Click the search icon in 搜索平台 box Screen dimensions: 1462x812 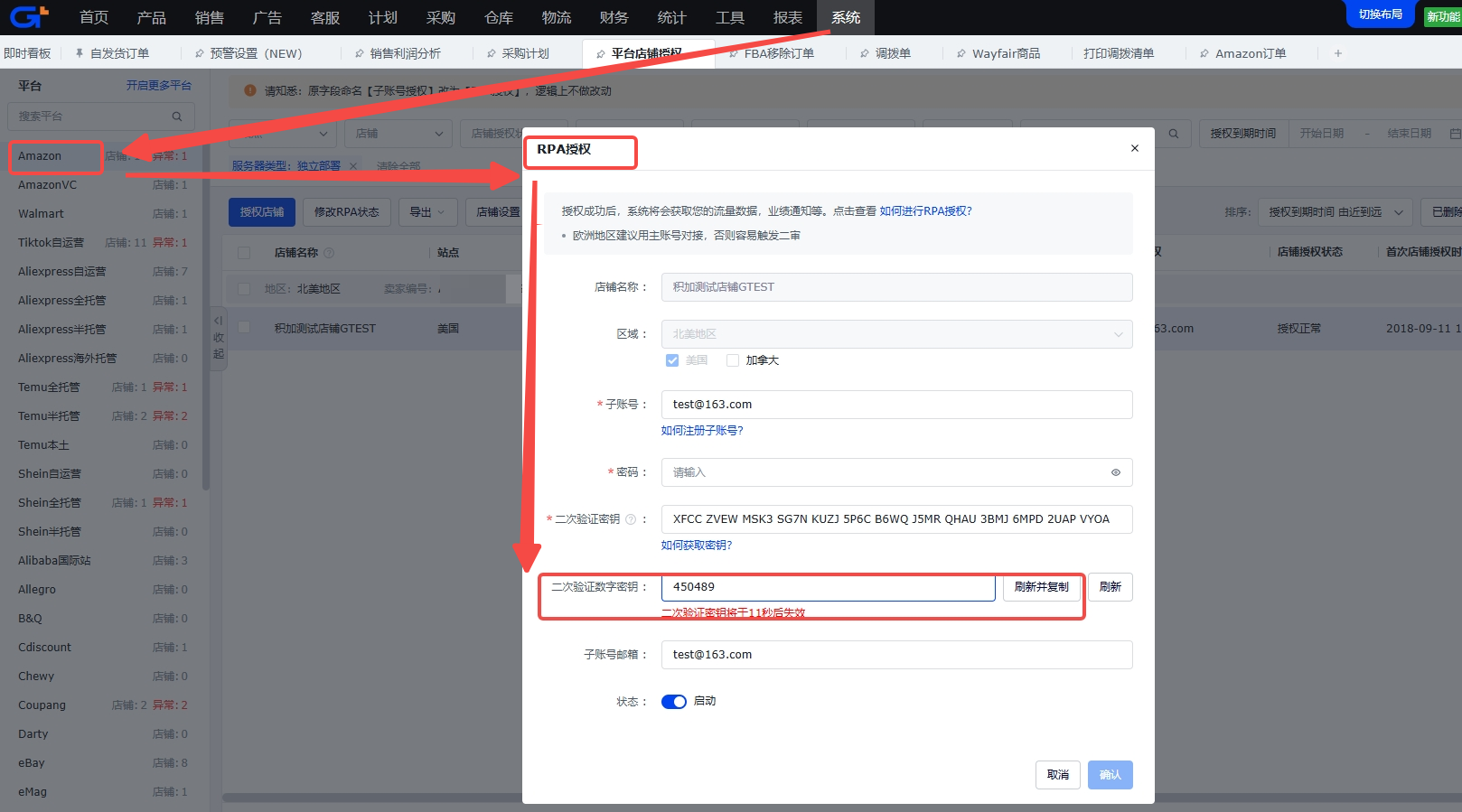click(x=177, y=117)
